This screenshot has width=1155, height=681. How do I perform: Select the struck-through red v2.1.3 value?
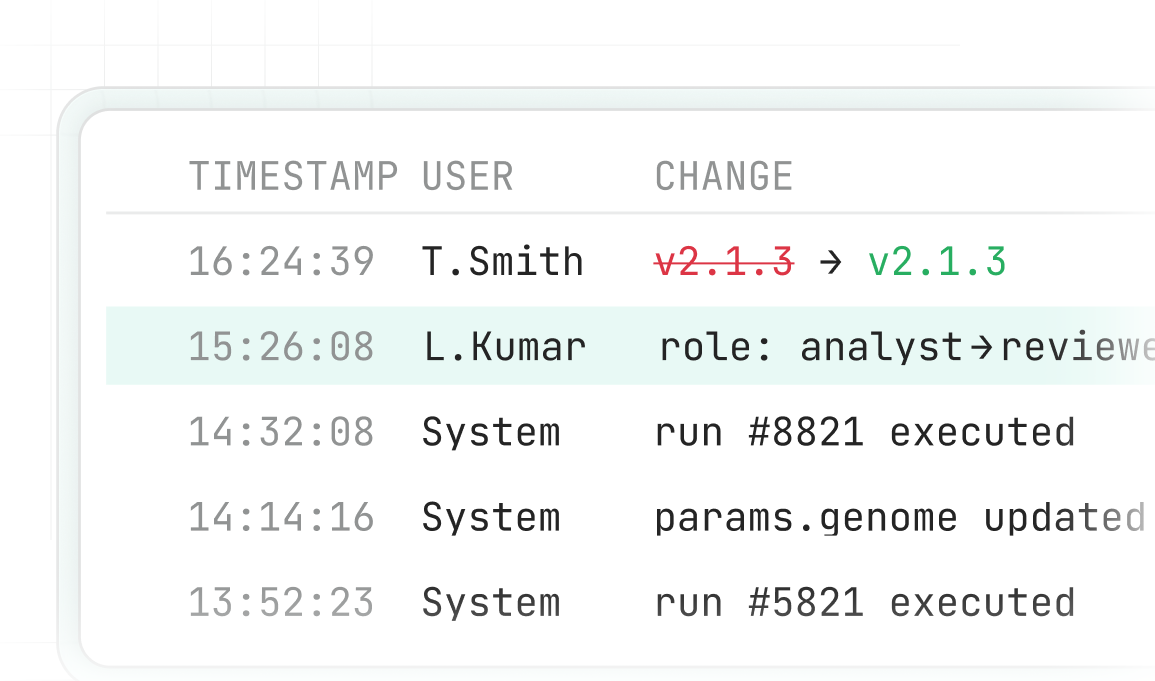pos(724,262)
